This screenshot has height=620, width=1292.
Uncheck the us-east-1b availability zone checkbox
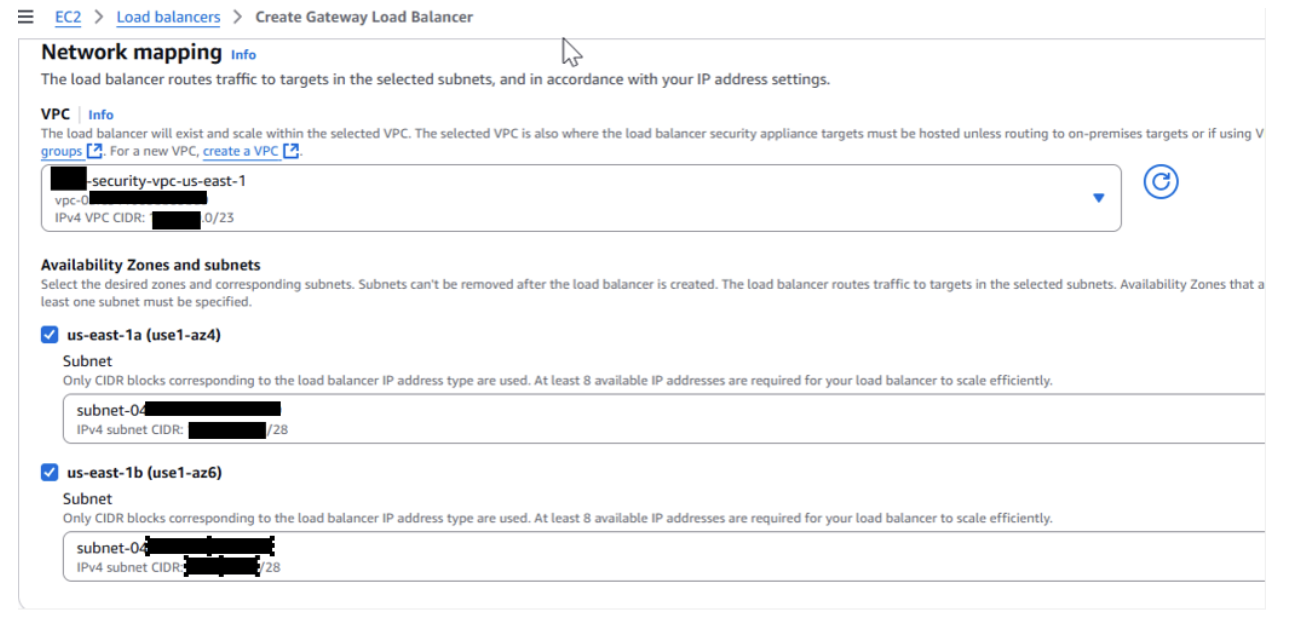[x=50, y=472]
